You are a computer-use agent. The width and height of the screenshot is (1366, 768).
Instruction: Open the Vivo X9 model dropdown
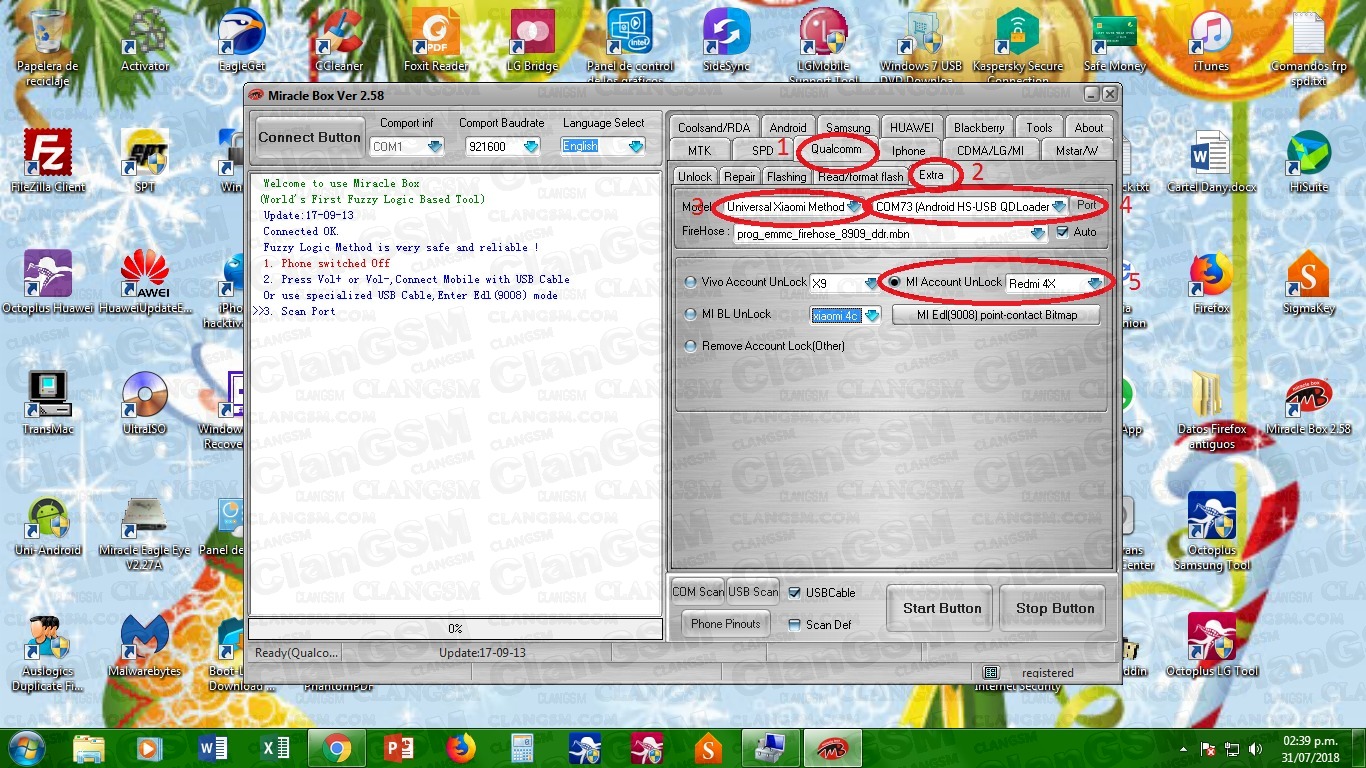click(871, 284)
